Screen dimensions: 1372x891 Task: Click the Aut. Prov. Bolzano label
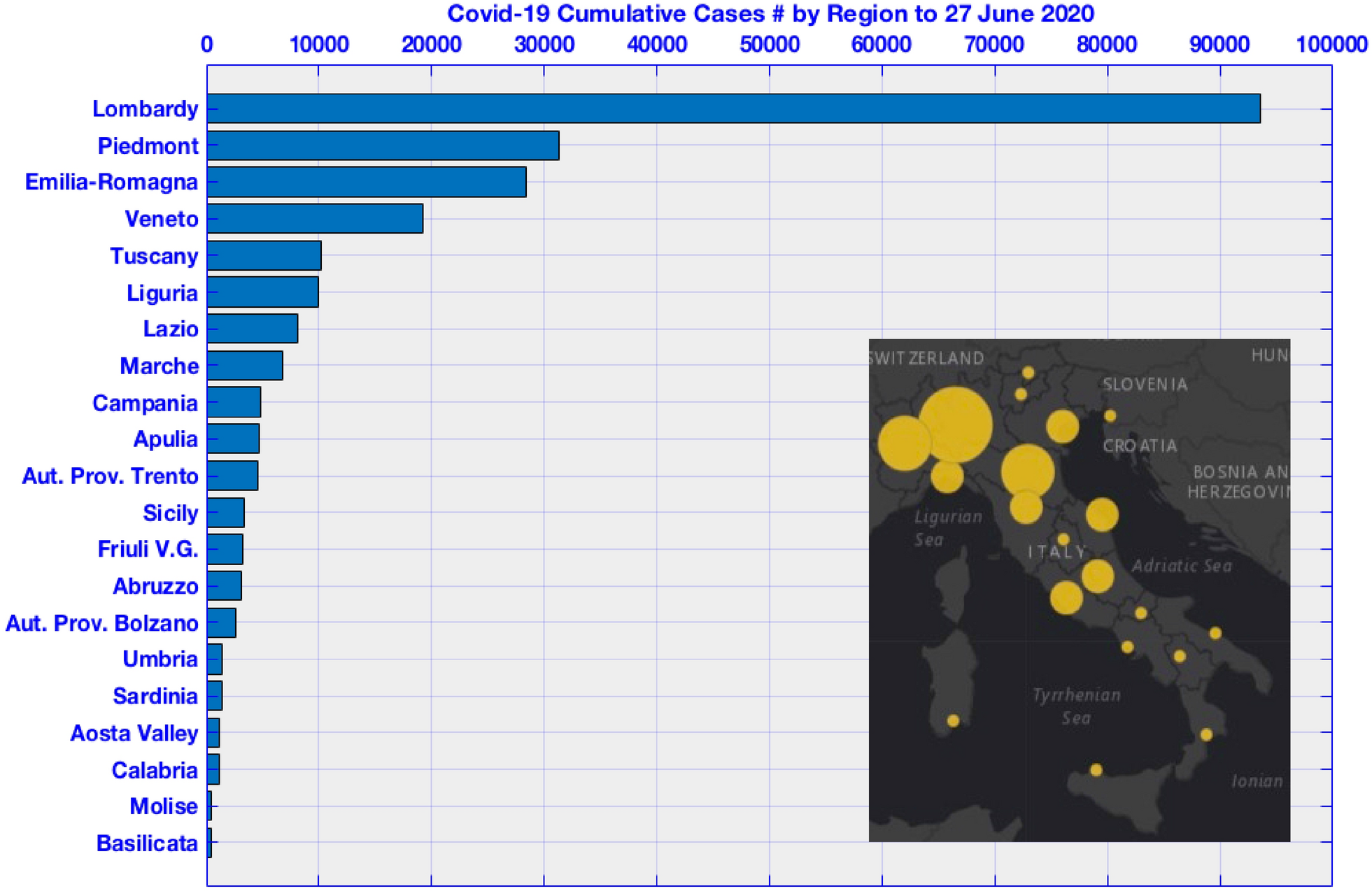[102, 623]
